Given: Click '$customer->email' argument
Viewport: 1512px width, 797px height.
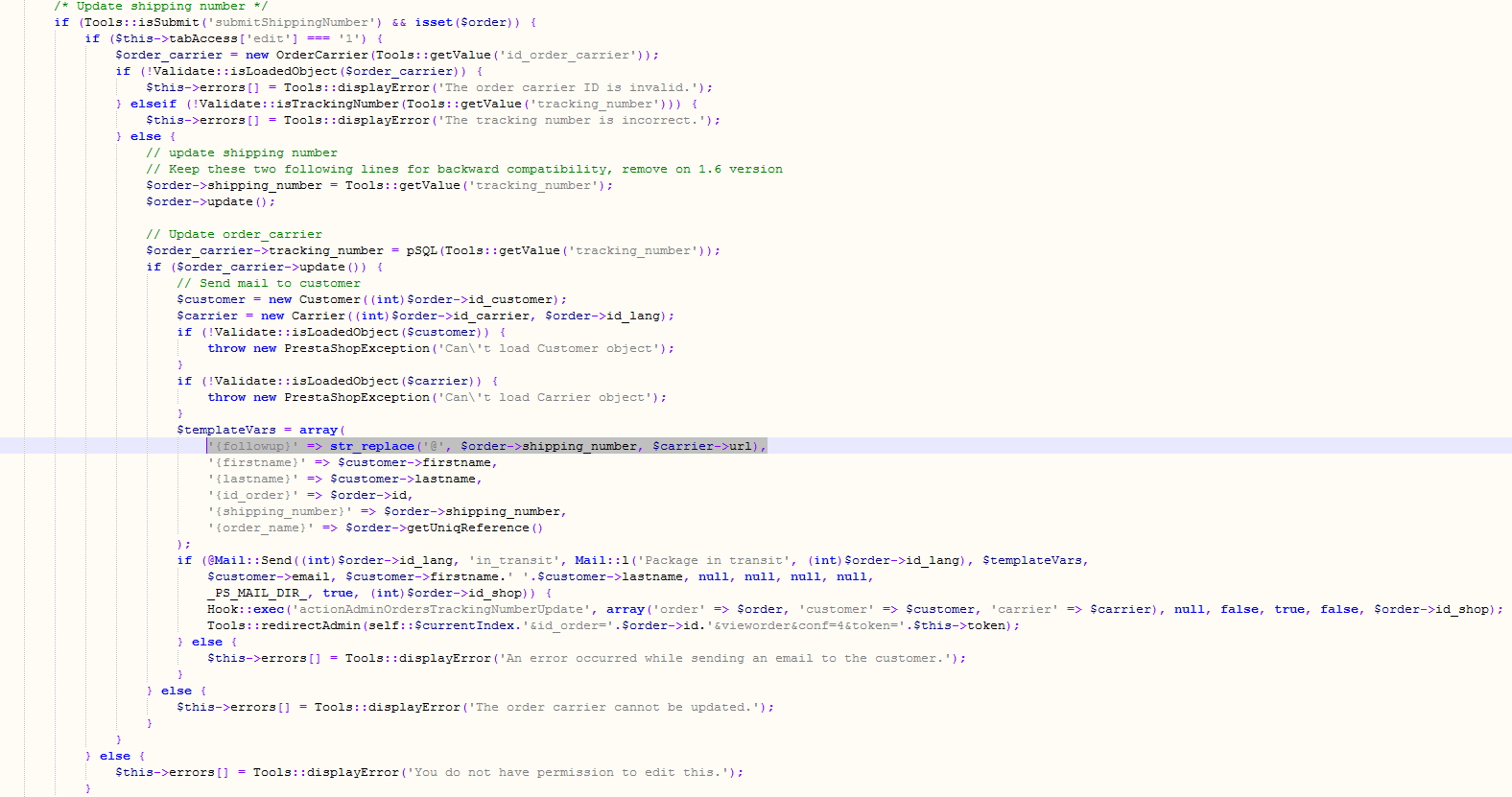Looking at the screenshot, I should click(x=269, y=576).
